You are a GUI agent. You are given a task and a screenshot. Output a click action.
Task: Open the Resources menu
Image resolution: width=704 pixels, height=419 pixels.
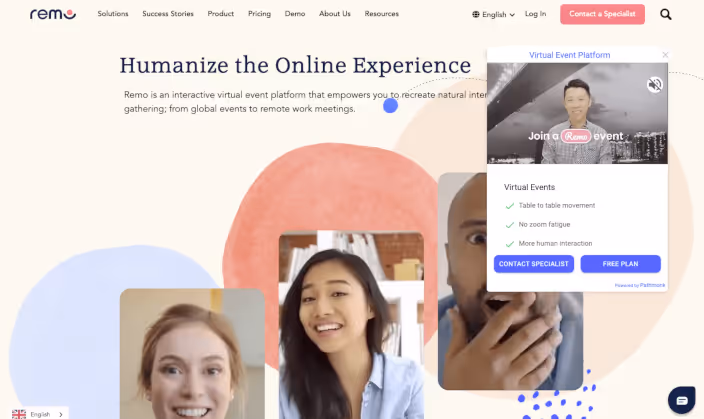tap(381, 14)
